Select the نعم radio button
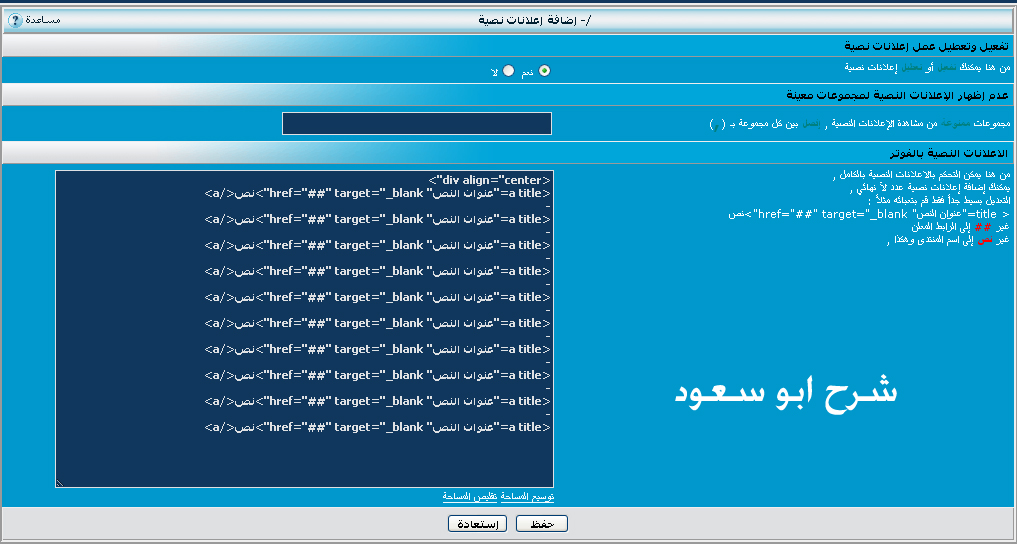Image resolution: width=1017 pixels, height=544 pixels. 544,71
